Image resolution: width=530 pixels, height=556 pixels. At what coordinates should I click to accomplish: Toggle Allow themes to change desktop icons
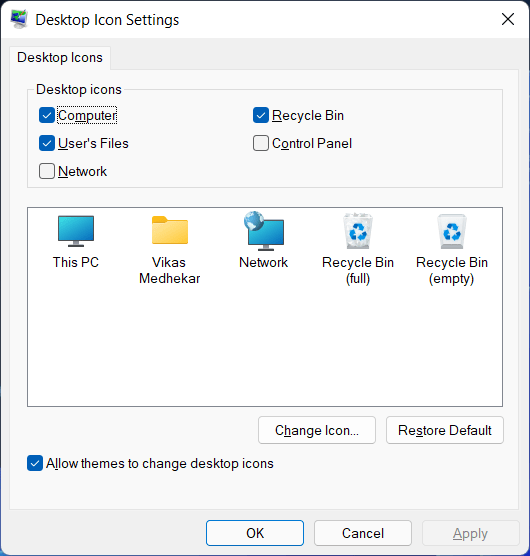(x=35, y=463)
